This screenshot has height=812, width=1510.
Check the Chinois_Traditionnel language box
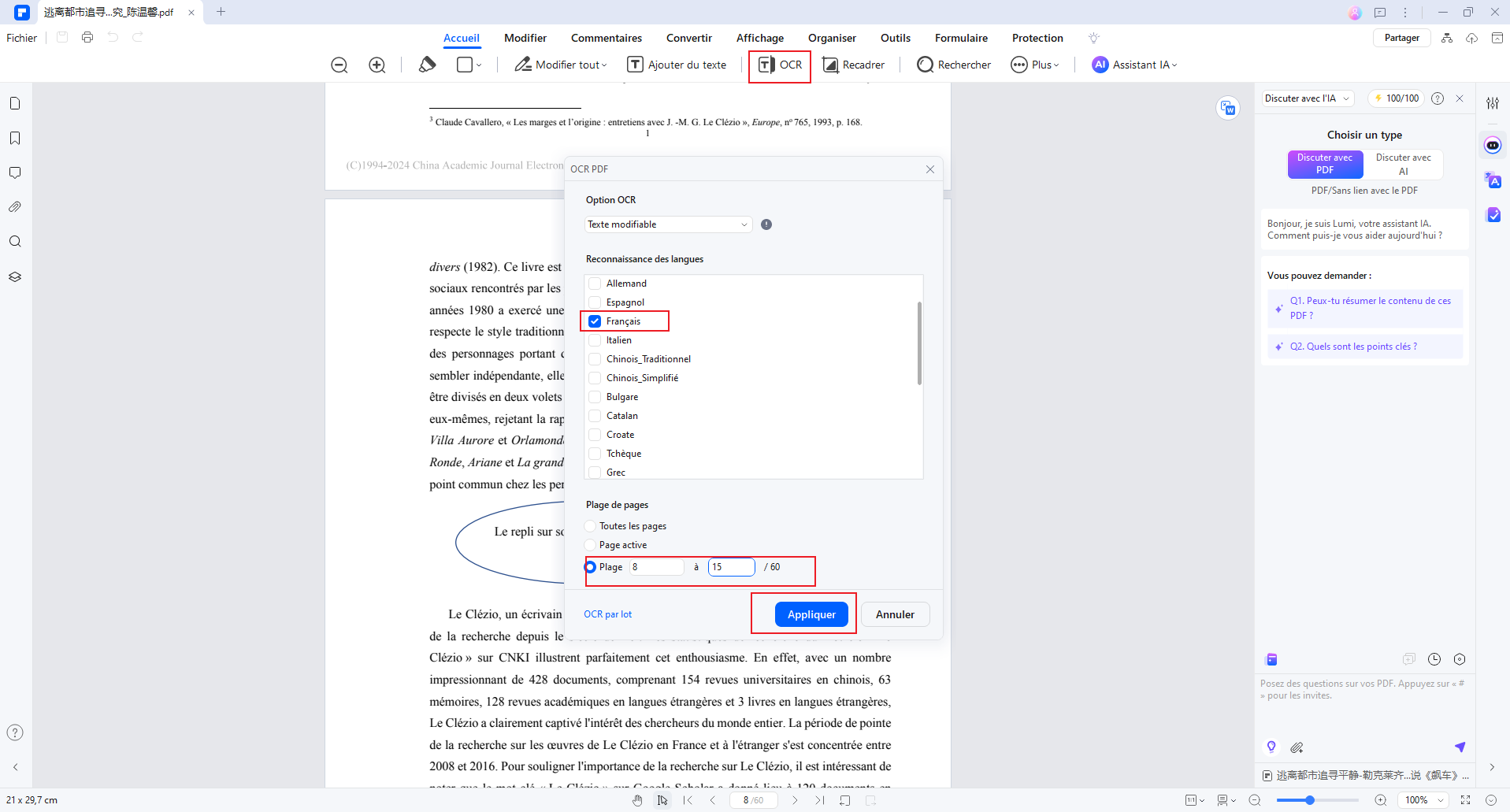pos(595,359)
